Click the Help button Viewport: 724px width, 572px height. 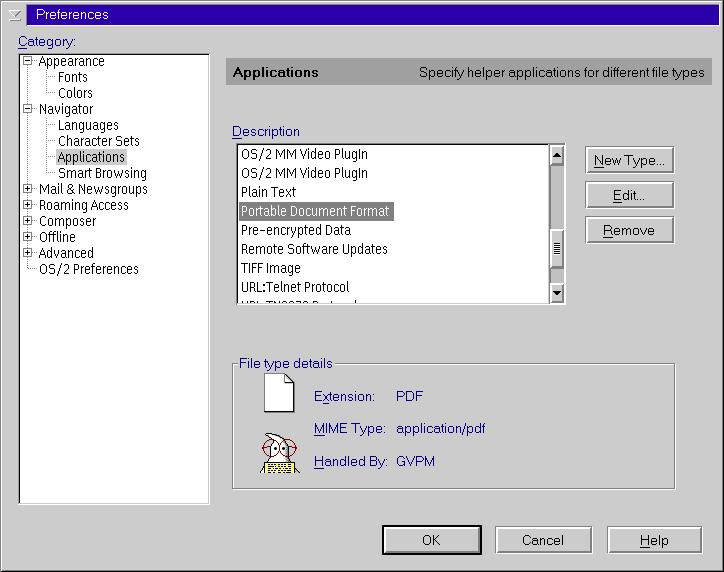tap(654, 540)
